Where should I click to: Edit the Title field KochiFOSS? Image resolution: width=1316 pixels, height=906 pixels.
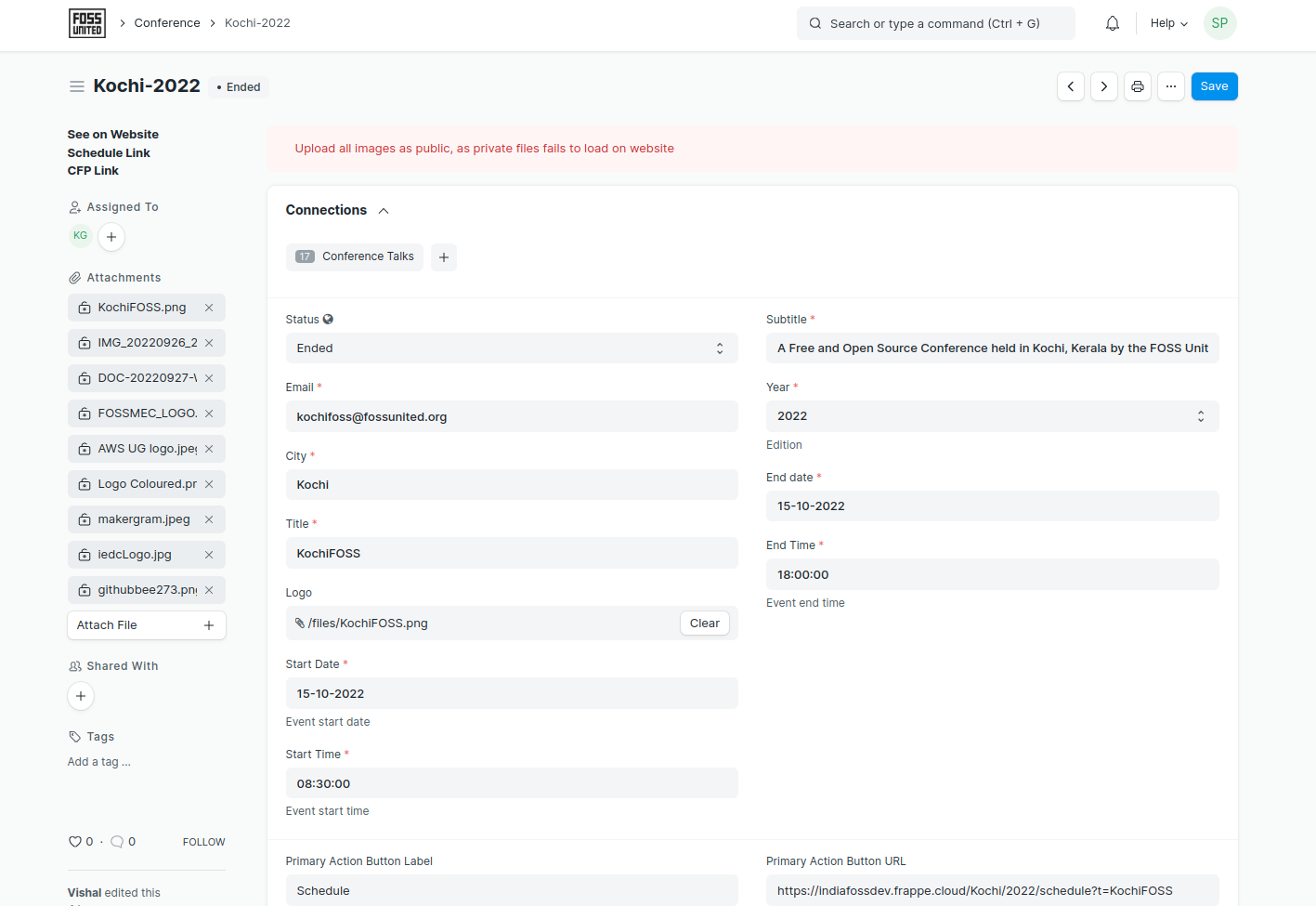pos(512,553)
